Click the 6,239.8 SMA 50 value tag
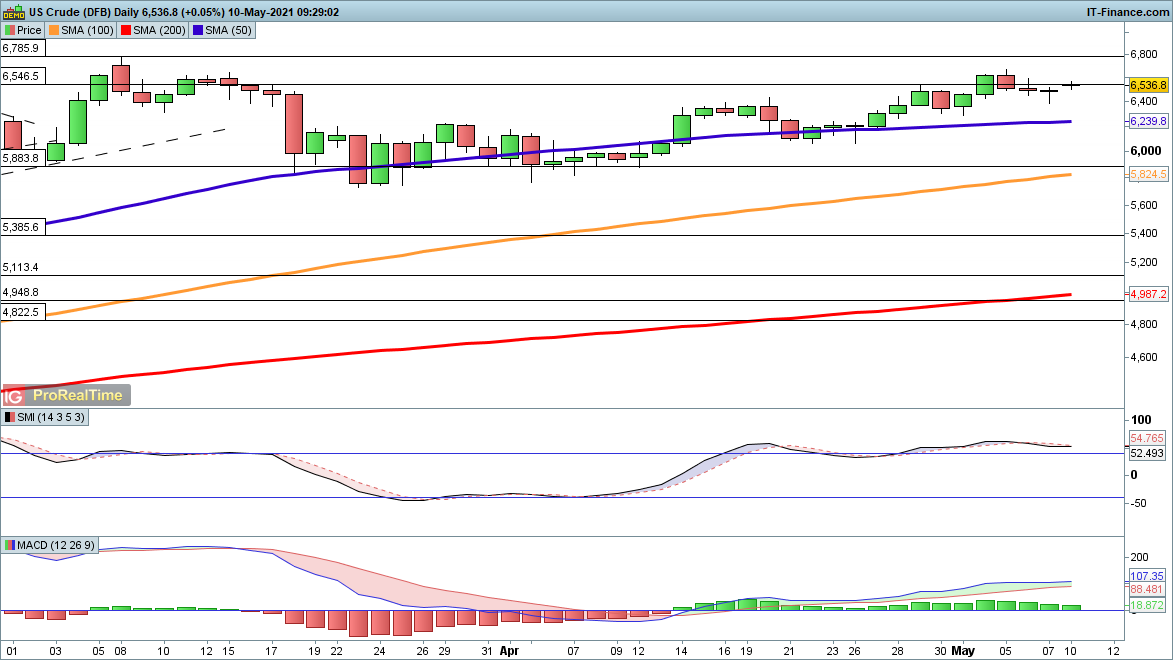Viewport: 1173px width, 660px height. [x=1148, y=121]
